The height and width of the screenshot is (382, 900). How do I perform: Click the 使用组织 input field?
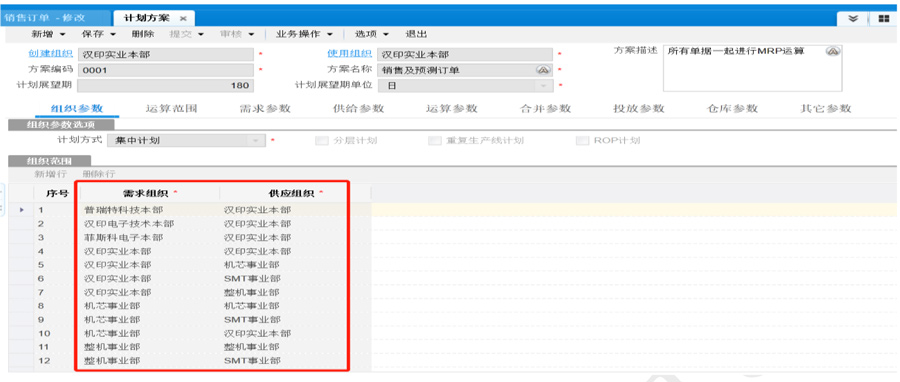pyautogui.click(x=465, y=54)
